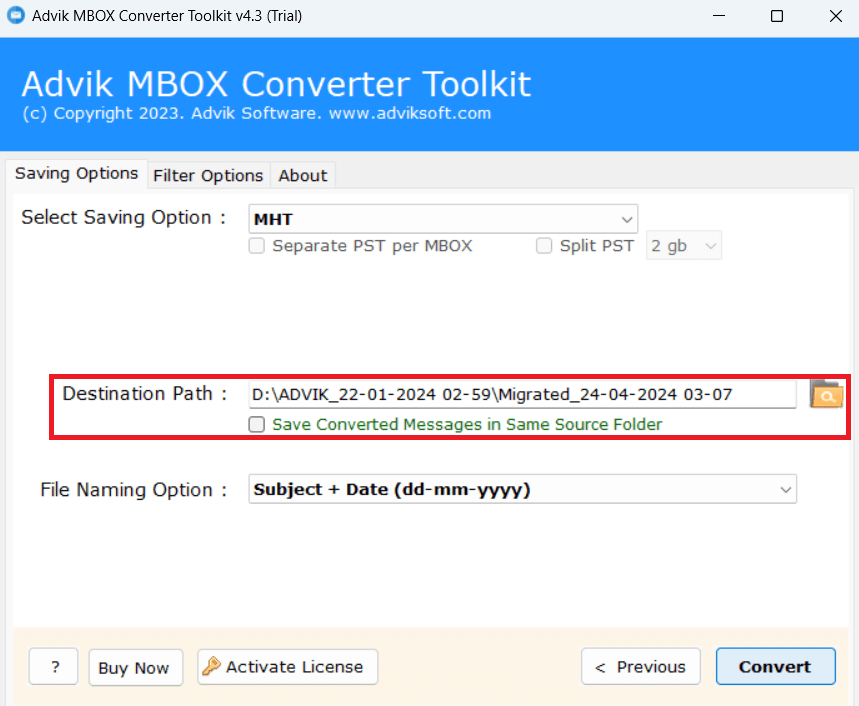The height and width of the screenshot is (706, 859).
Task: Expand the 2 gb split size dropdown
Action: pos(684,245)
